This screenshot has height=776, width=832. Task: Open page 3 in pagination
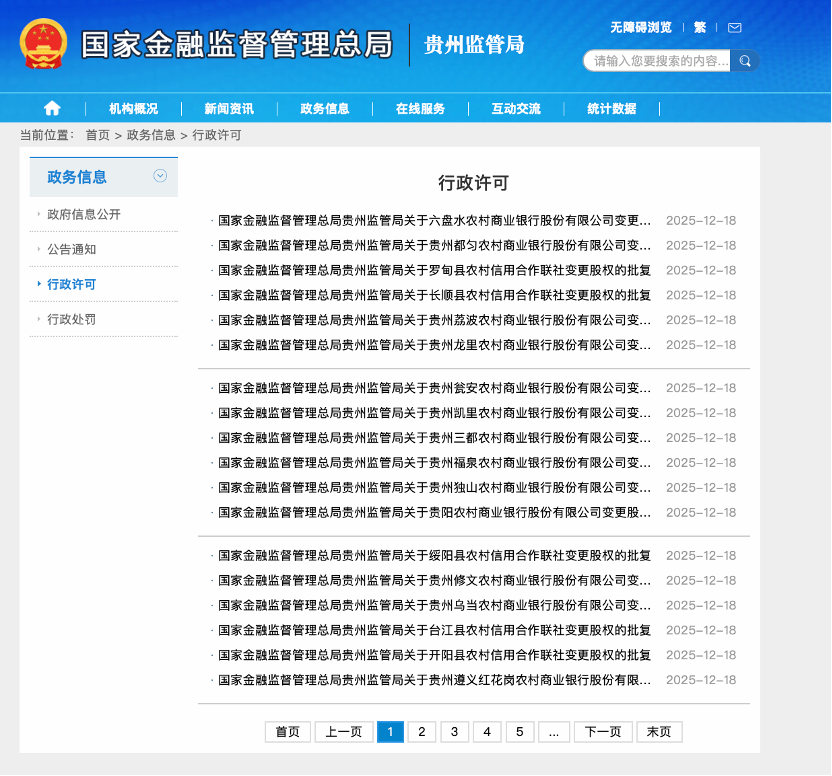pyautogui.click(x=454, y=731)
